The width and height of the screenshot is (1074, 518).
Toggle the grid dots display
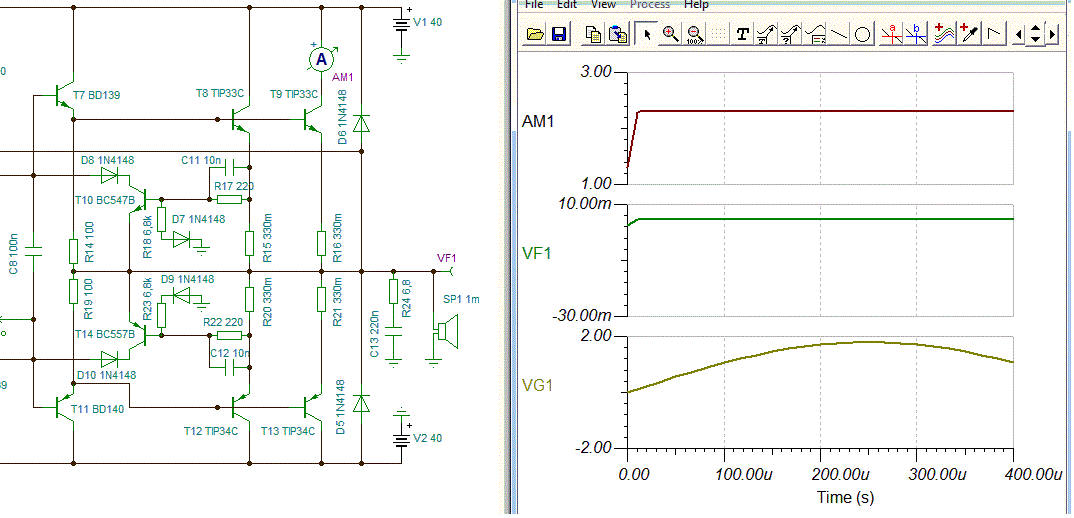pyautogui.click(x=717, y=34)
